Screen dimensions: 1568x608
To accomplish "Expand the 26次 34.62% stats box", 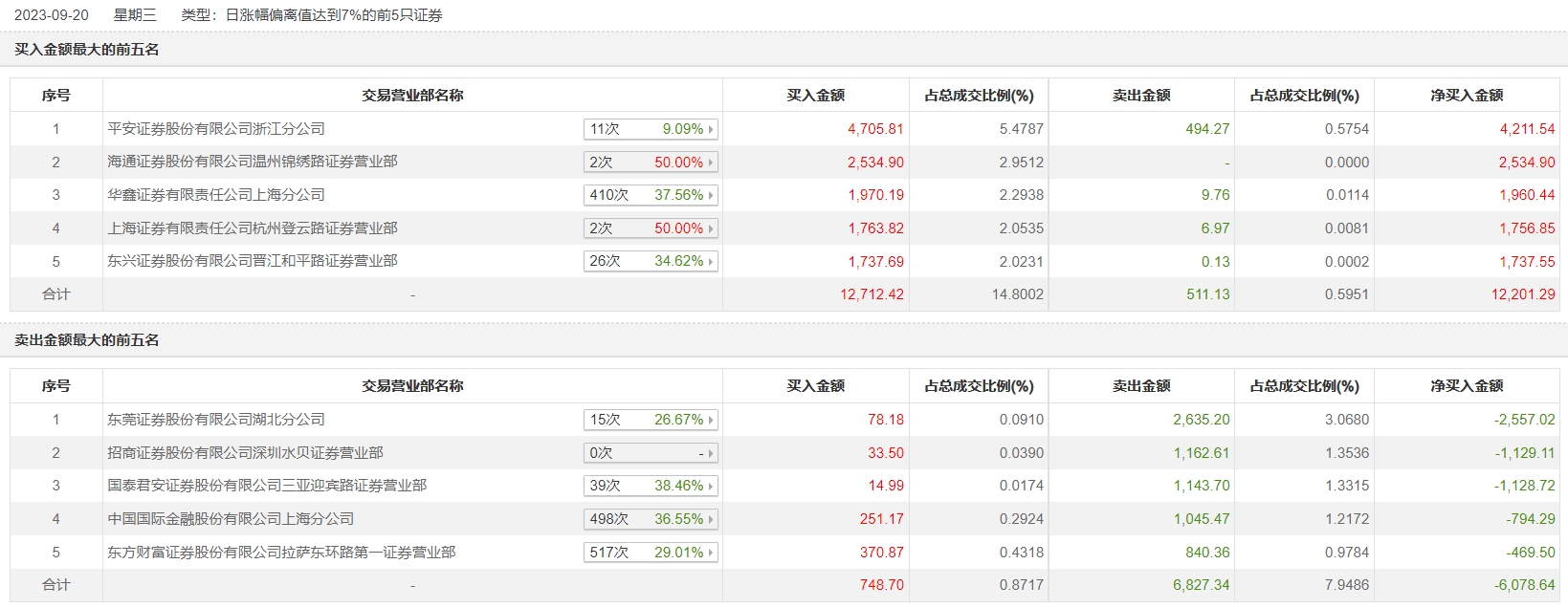I will click(x=651, y=261).
